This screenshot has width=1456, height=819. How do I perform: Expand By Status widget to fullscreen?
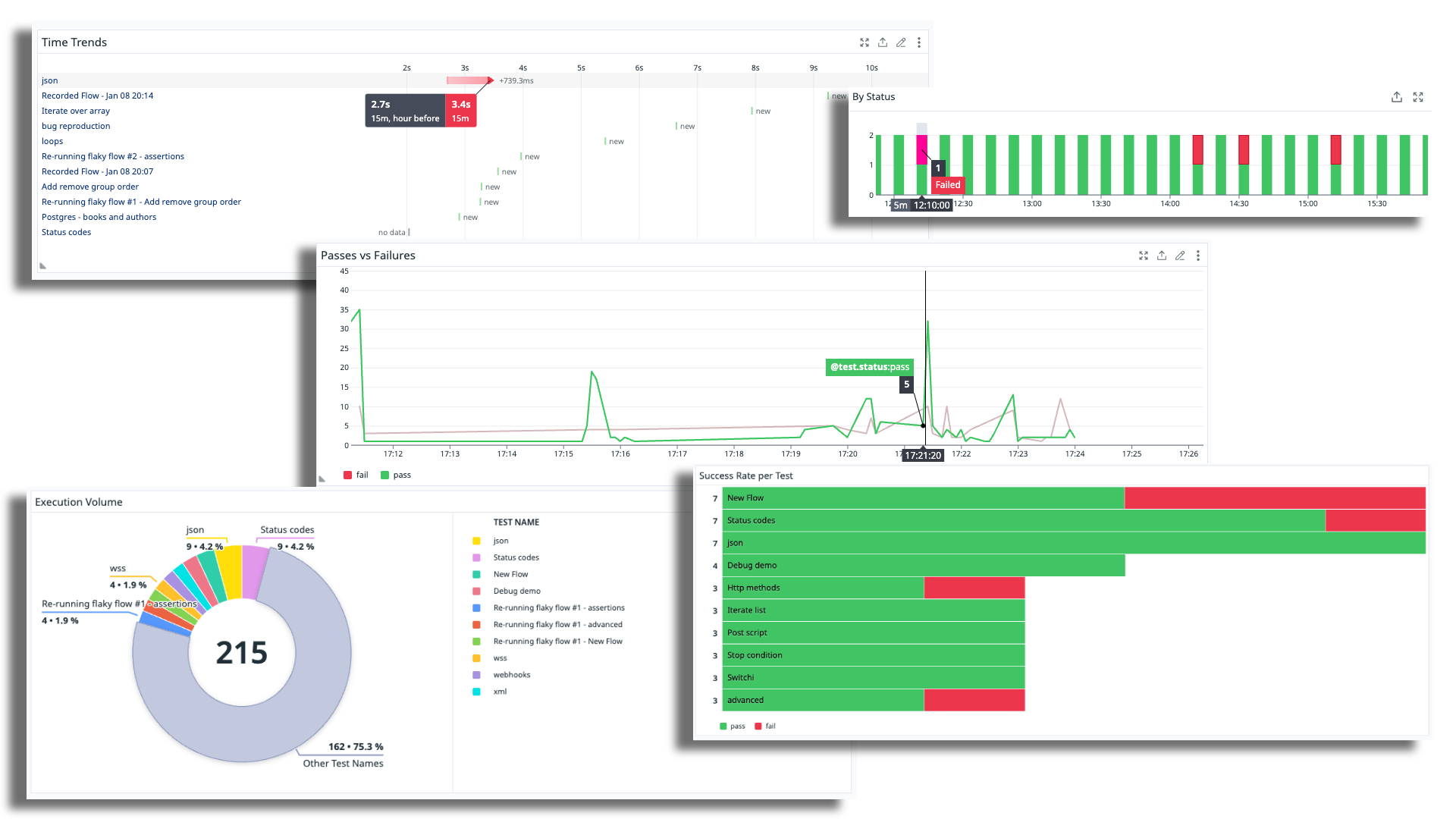1418,97
